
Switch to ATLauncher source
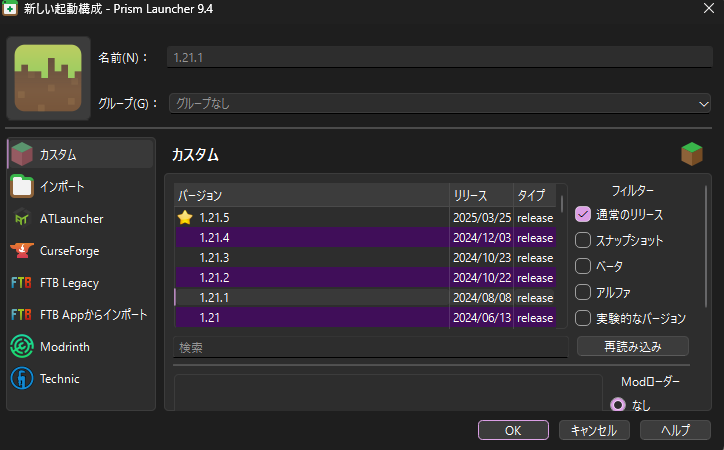(81, 218)
